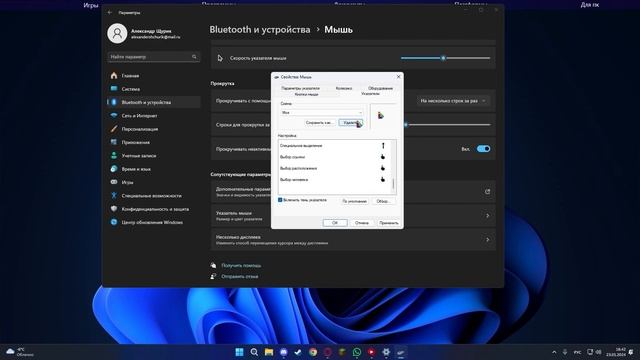Open the Windows Start menu

coord(240,352)
